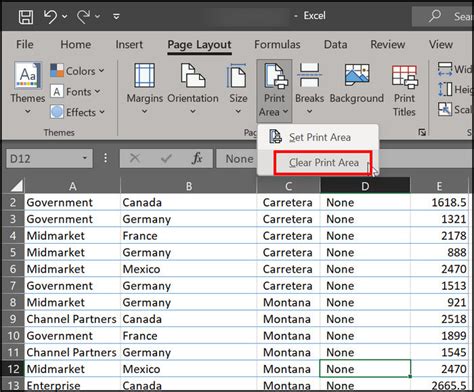Viewport: 474px width, 392px height.
Task: Click selected cell D12 with None
Action: pos(365,369)
